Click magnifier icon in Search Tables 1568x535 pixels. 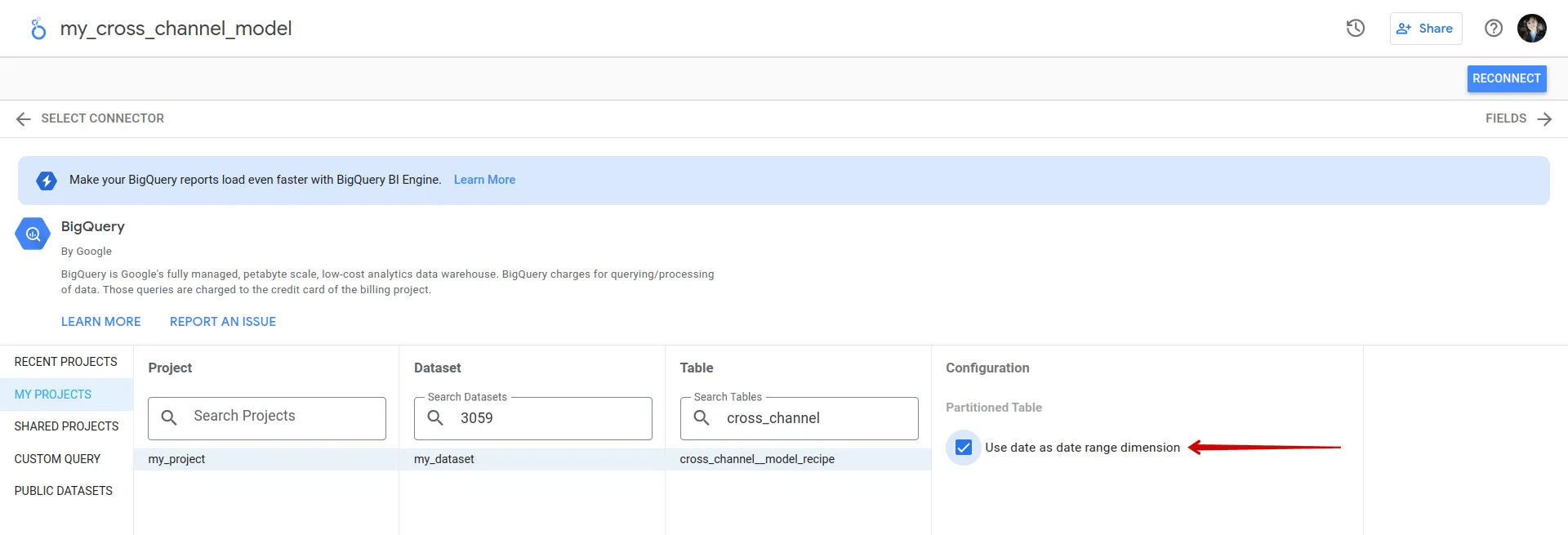tap(702, 417)
